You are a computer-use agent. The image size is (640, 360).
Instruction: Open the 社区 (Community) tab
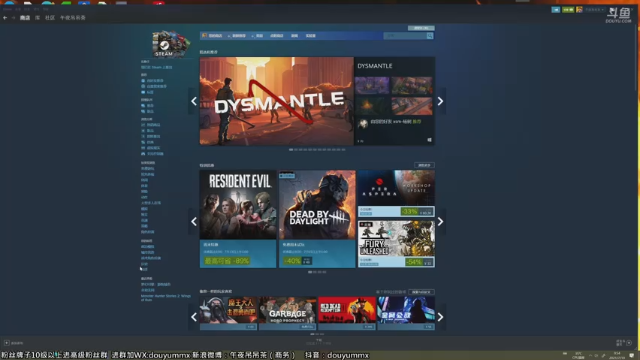[50, 18]
